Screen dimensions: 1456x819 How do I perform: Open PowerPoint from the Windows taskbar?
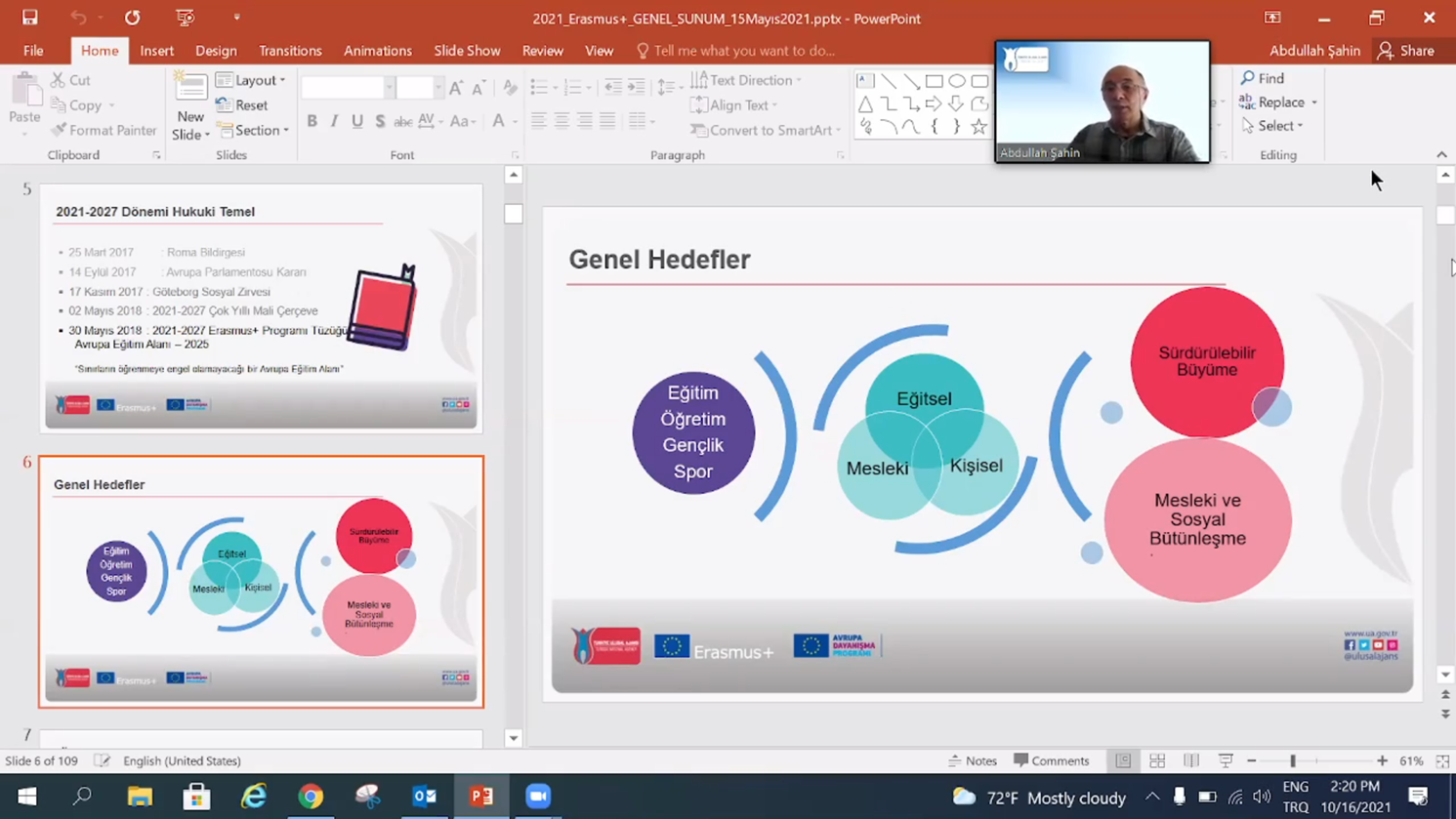481,797
